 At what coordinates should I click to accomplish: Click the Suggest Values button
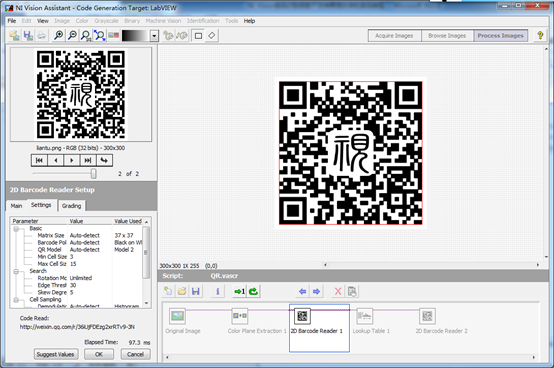point(55,354)
